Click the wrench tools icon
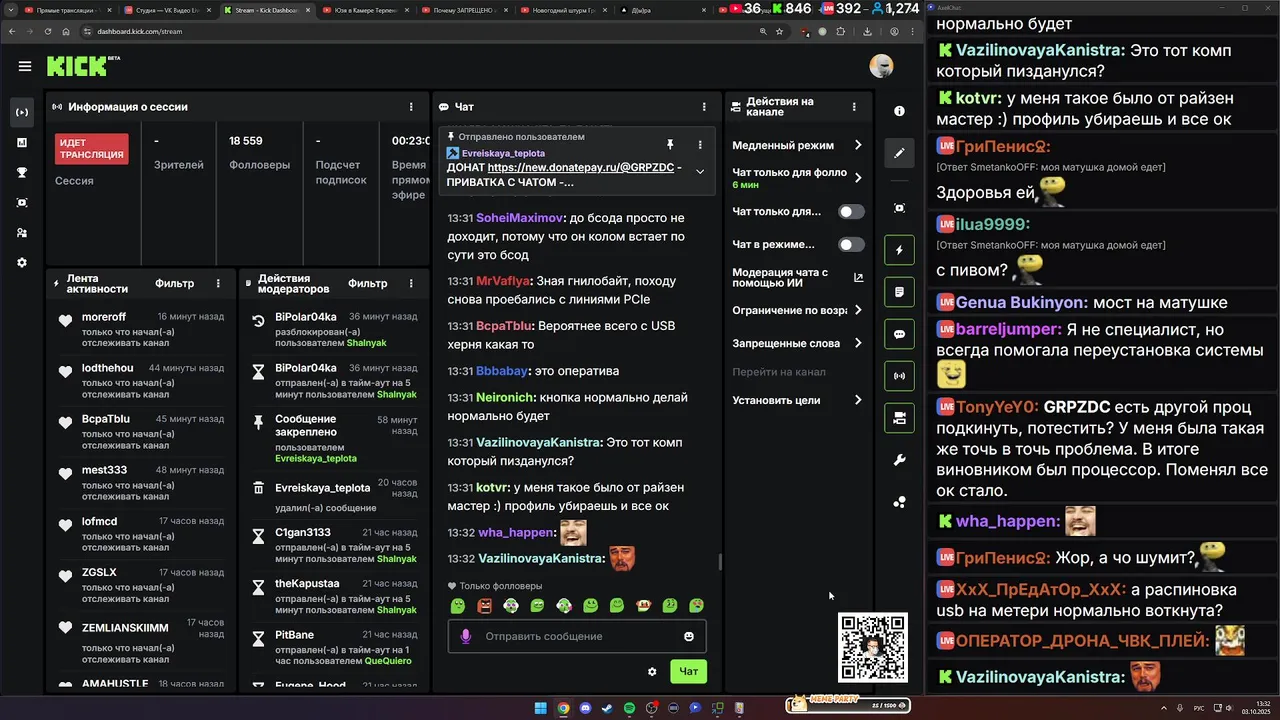This screenshot has width=1280, height=720. (899, 460)
